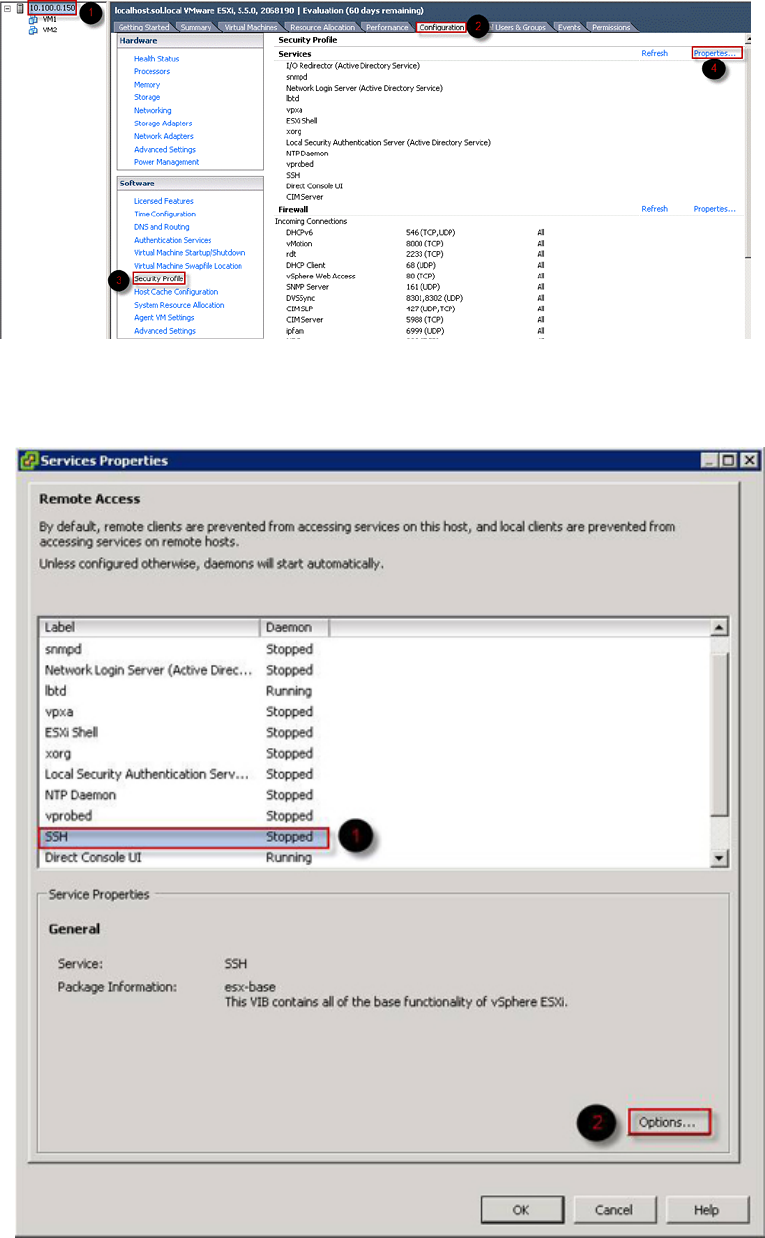Open Virtual Machine Startup/Shutdown settings
The height and width of the screenshot is (1238, 765).
click(190, 253)
